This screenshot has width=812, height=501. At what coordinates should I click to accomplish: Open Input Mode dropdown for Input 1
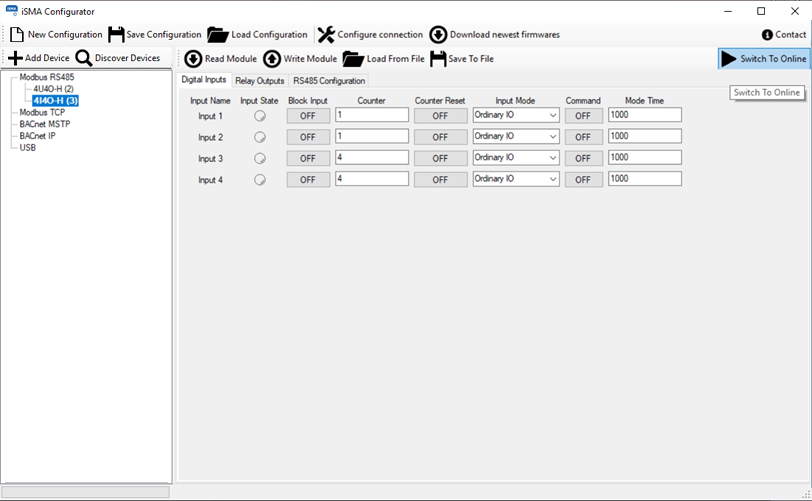click(x=516, y=116)
